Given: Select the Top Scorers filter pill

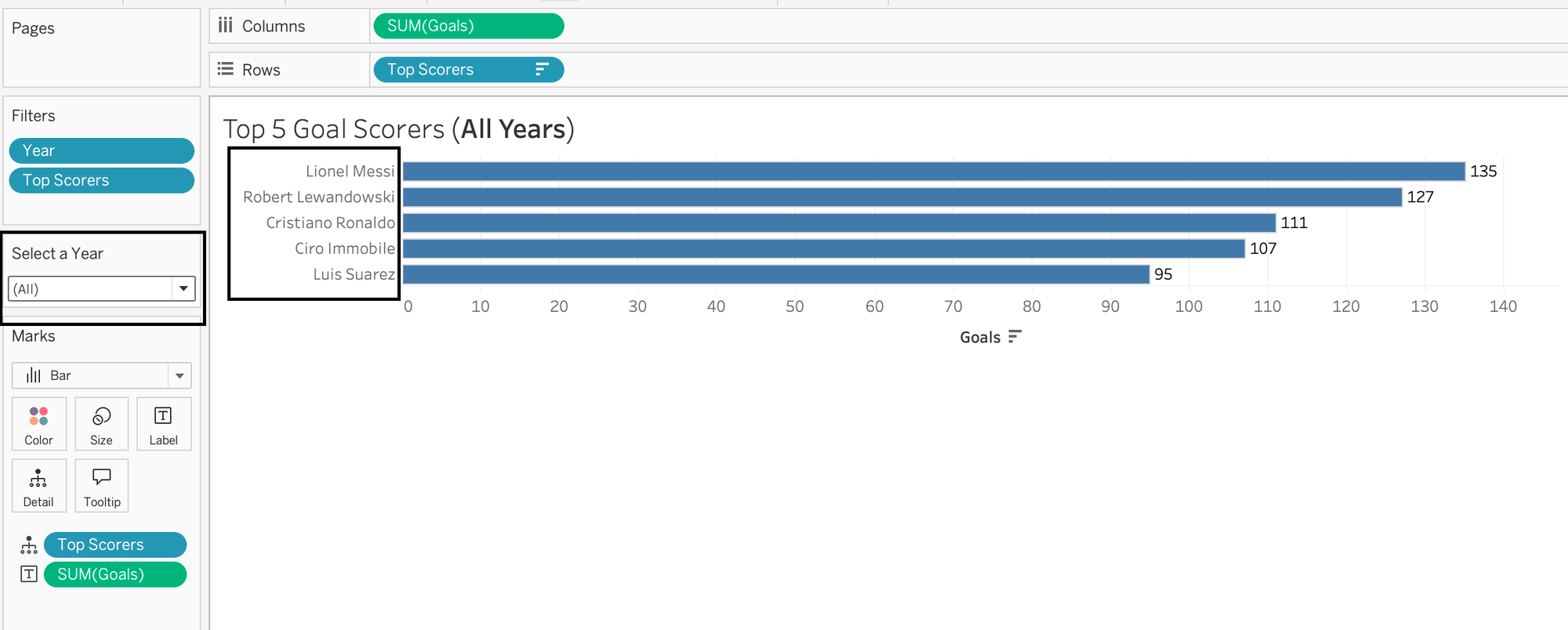Looking at the screenshot, I should coord(102,180).
